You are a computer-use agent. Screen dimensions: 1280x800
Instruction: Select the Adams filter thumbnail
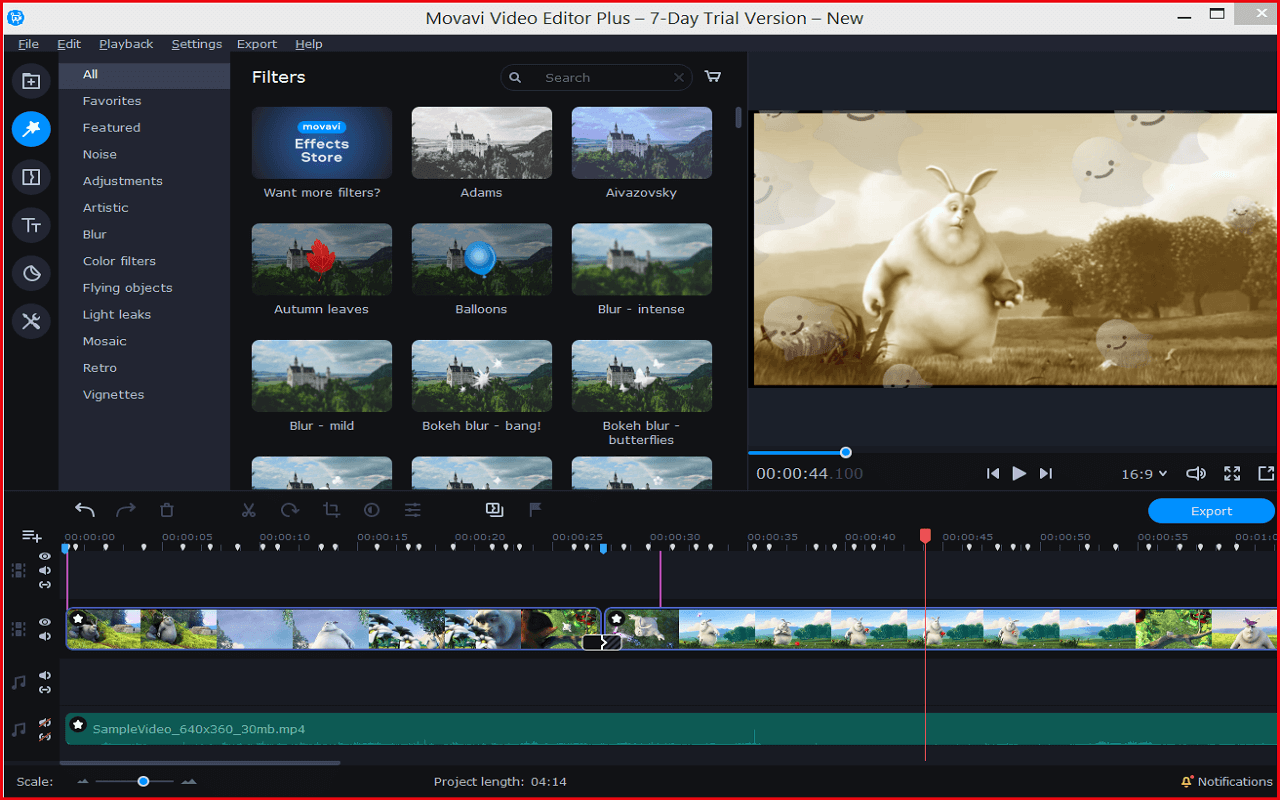[482, 143]
